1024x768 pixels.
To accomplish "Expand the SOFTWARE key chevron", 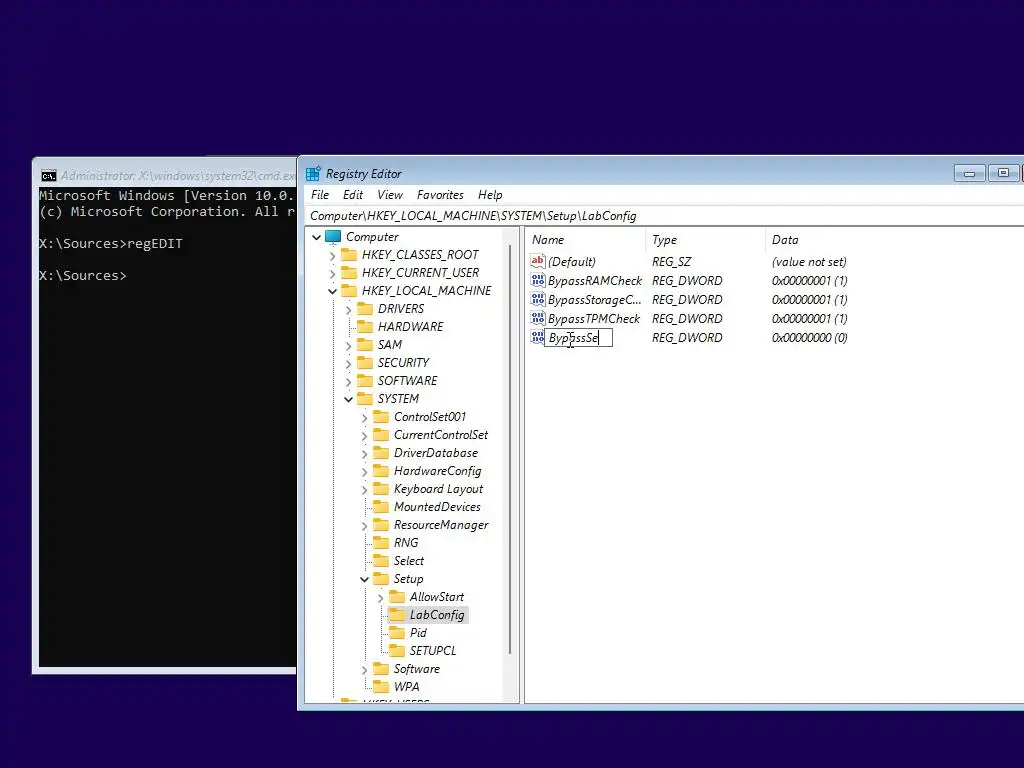I will (x=348, y=381).
